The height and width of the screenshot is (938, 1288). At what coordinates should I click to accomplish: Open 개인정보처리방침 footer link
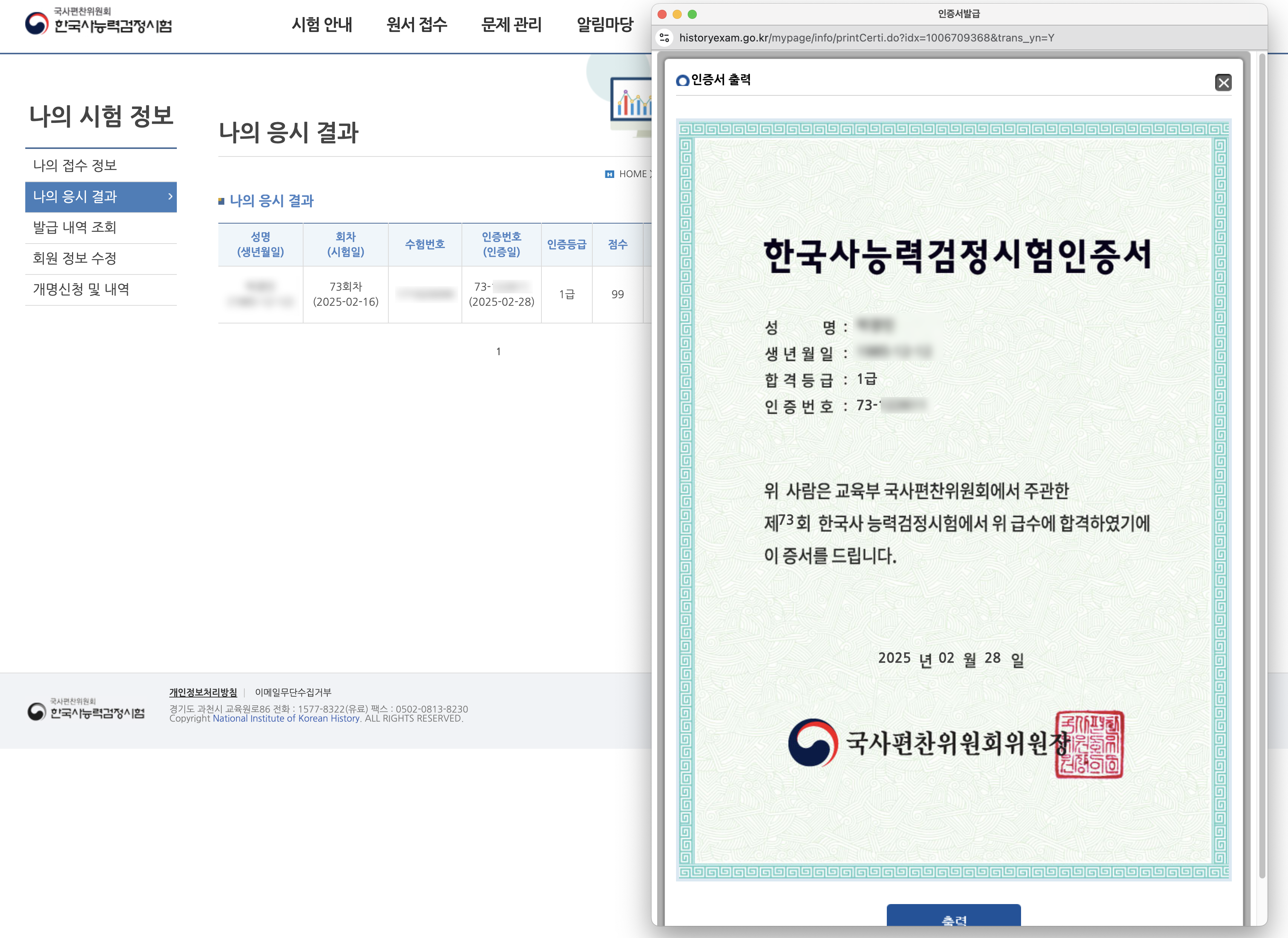tap(203, 692)
